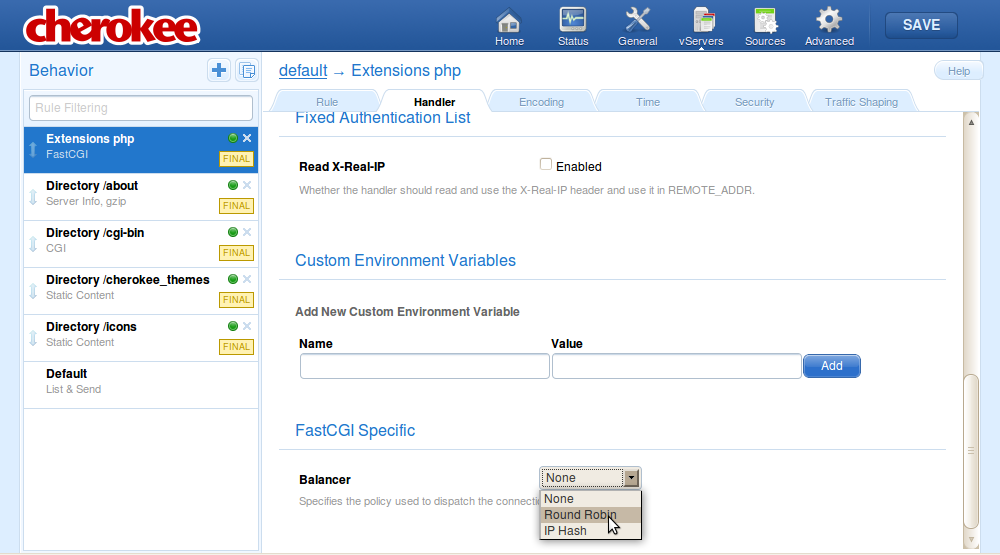Delete the Directory /cherokee_themes rule

click(247, 279)
